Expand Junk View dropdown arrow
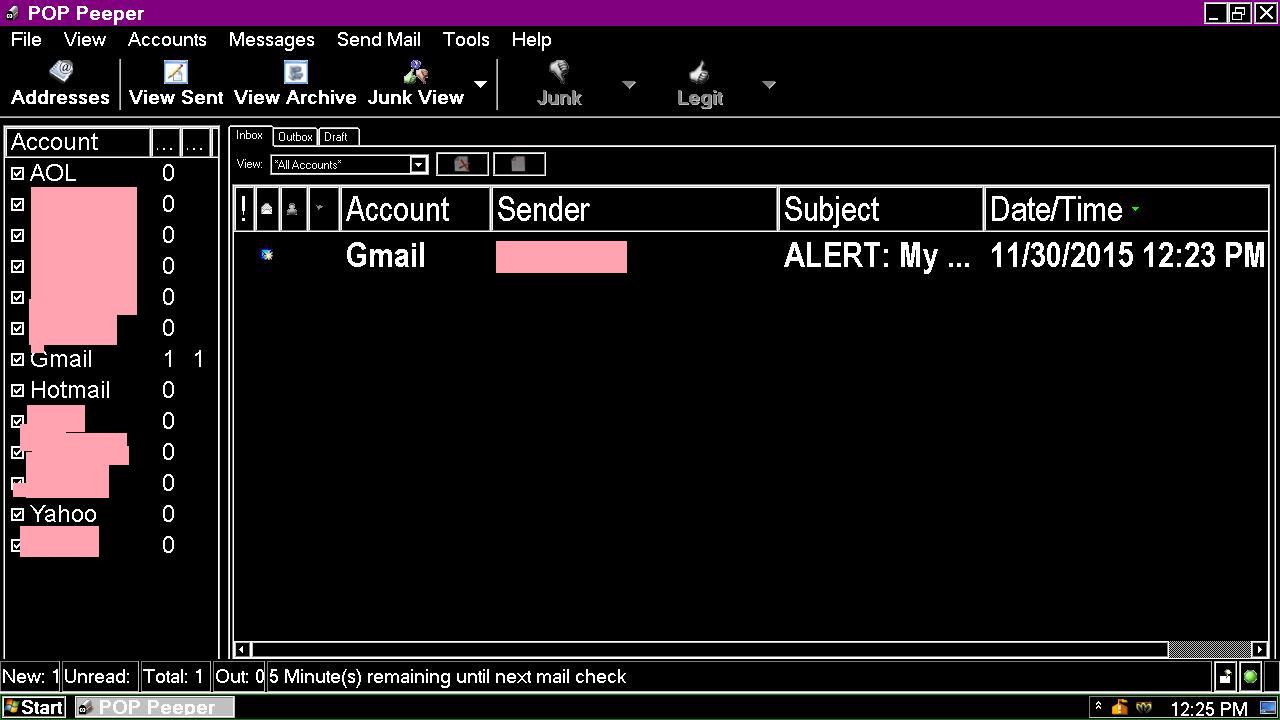1280x720 pixels. (x=480, y=84)
